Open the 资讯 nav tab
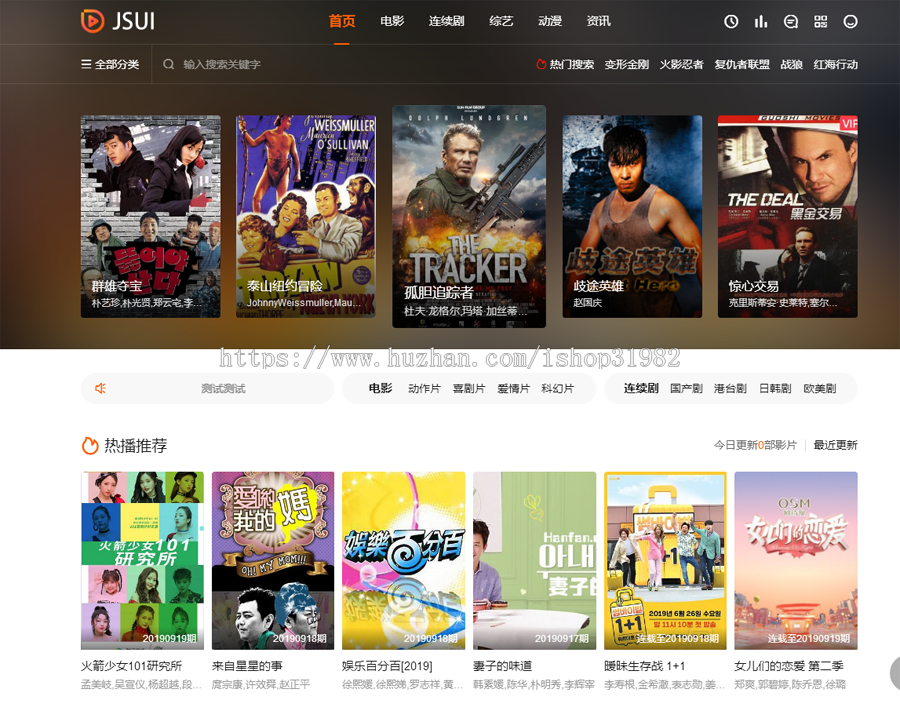Viewport: 900px width, 711px height. click(x=599, y=21)
